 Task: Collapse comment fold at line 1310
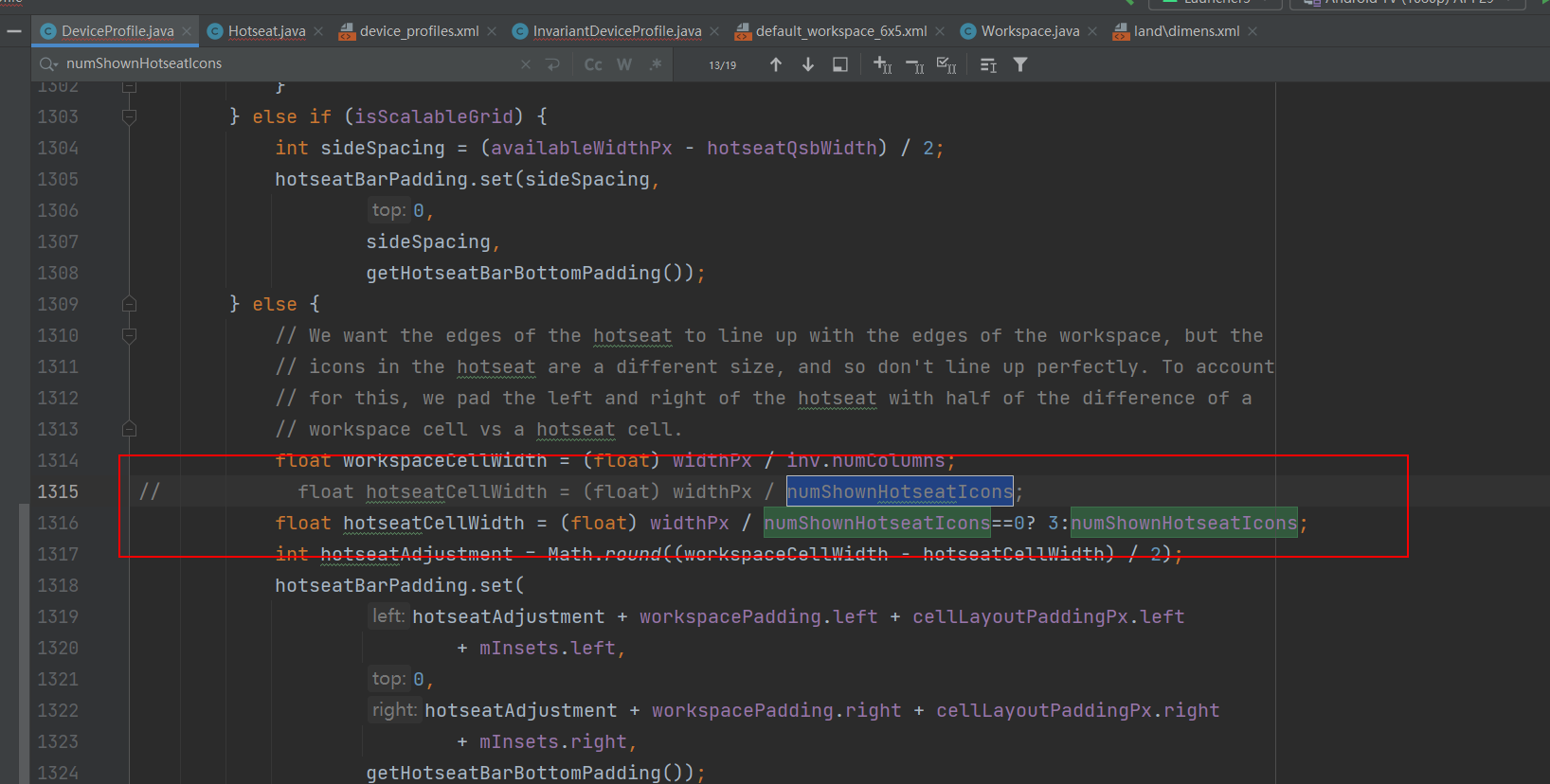coord(130,335)
